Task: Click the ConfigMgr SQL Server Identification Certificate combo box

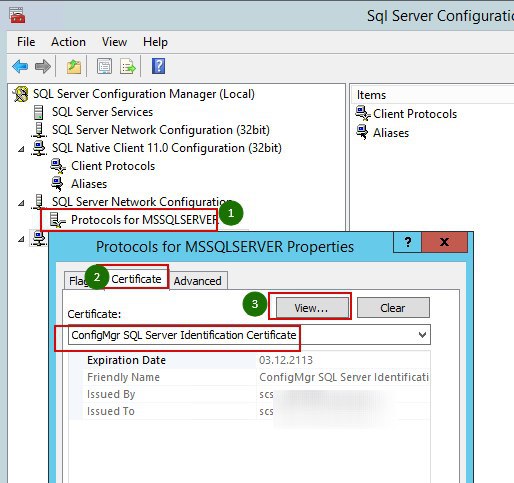Action: 249,335
